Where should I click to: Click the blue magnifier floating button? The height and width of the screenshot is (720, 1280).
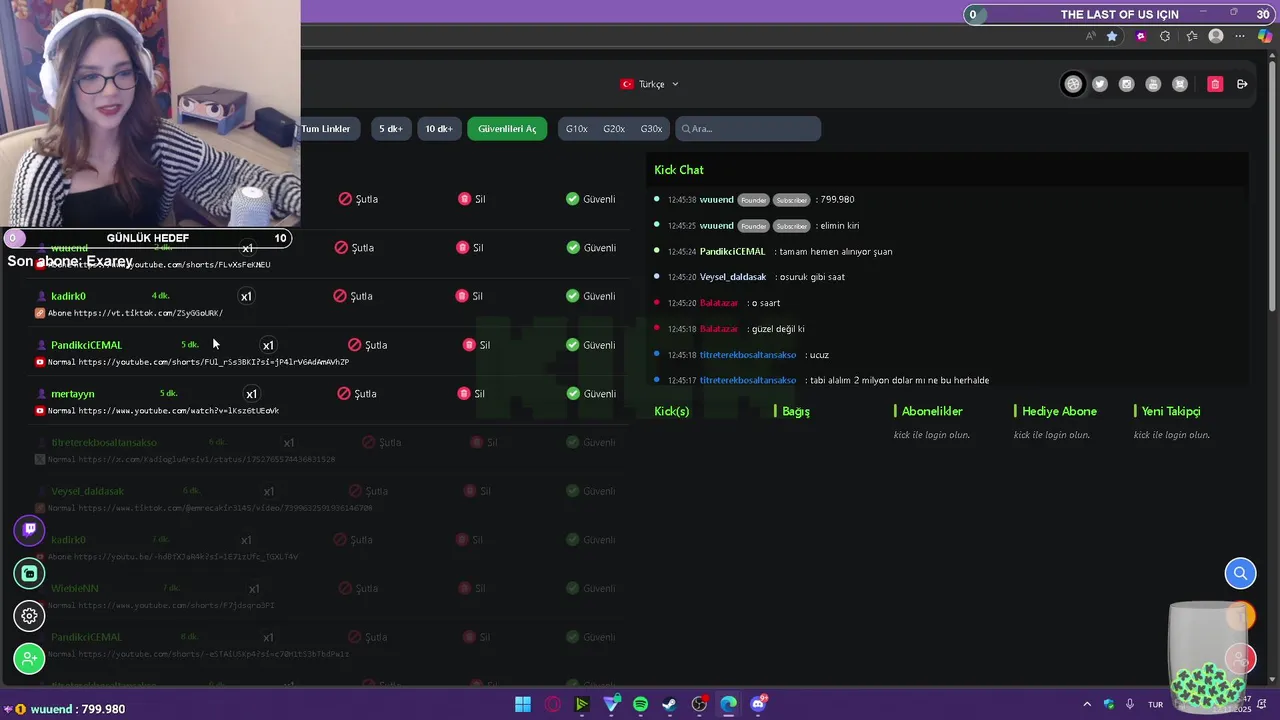(x=1240, y=573)
